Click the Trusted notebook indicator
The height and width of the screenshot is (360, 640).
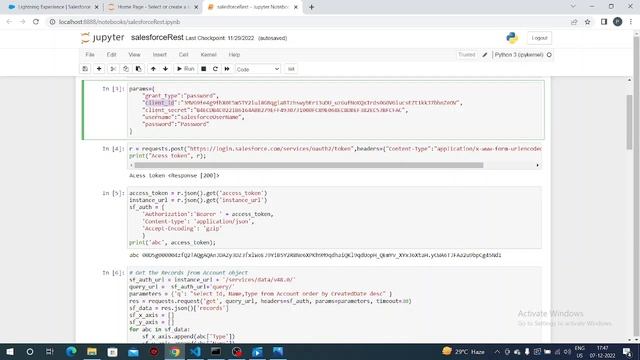[467, 55]
